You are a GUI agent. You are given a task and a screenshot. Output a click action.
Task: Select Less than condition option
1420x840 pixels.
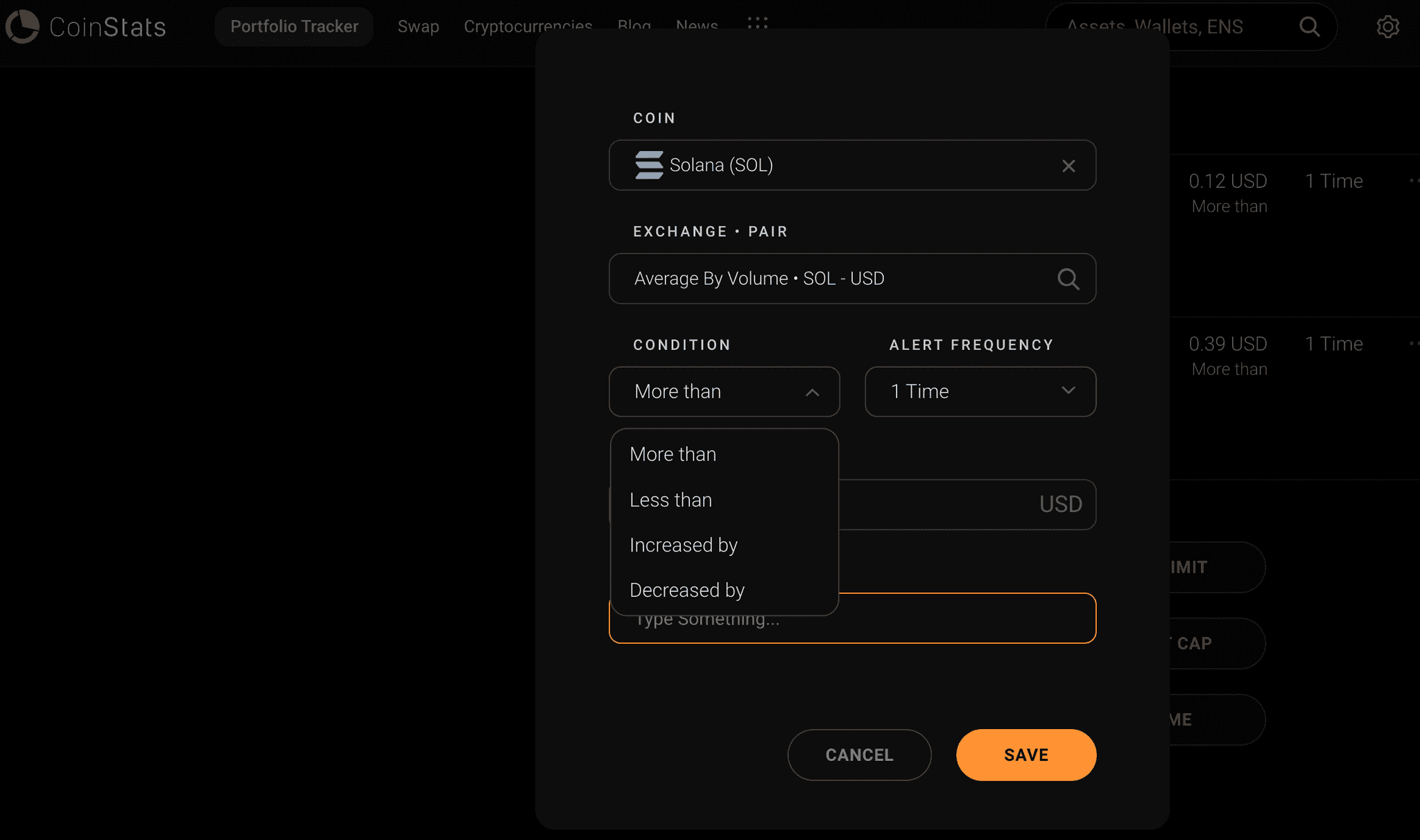671,499
